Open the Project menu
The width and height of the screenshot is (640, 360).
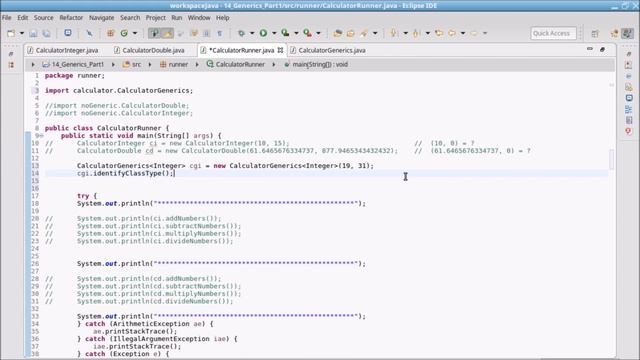click(156, 18)
